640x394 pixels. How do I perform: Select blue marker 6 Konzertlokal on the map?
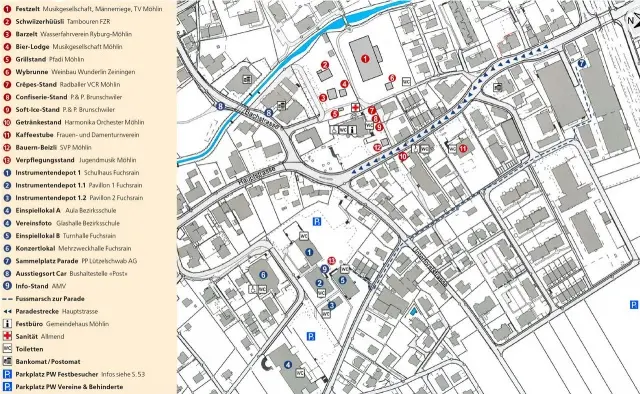pos(263,275)
